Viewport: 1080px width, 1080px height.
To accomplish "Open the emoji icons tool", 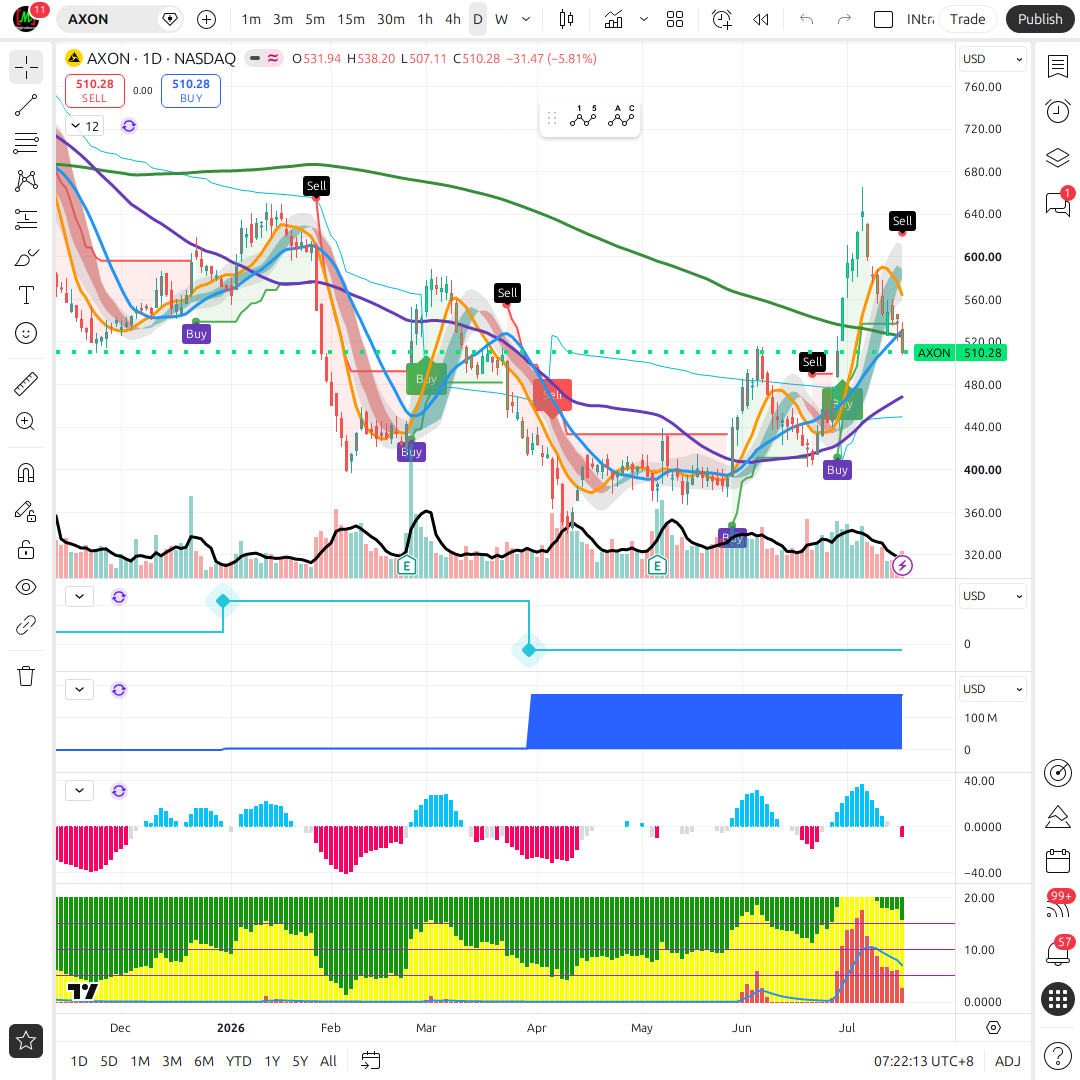I will click(26, 333).
